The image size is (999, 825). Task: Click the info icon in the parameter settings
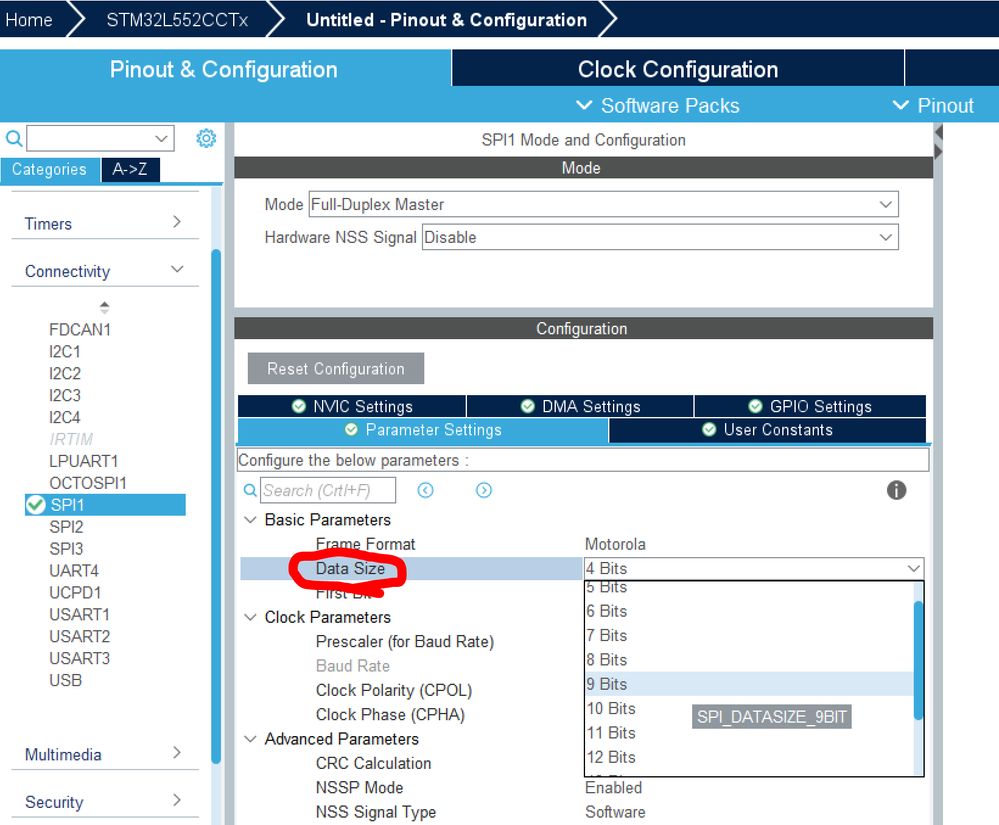click(896, 490)
